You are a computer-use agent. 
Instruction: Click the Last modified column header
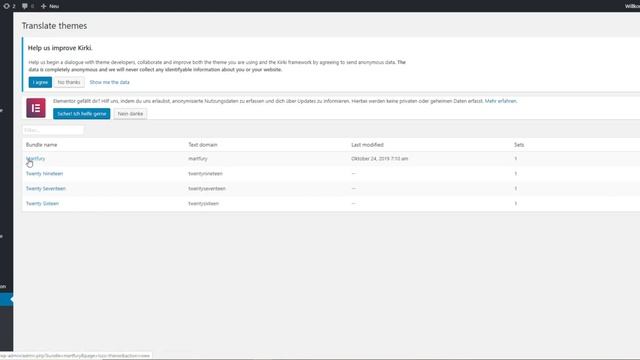[367, 144]
